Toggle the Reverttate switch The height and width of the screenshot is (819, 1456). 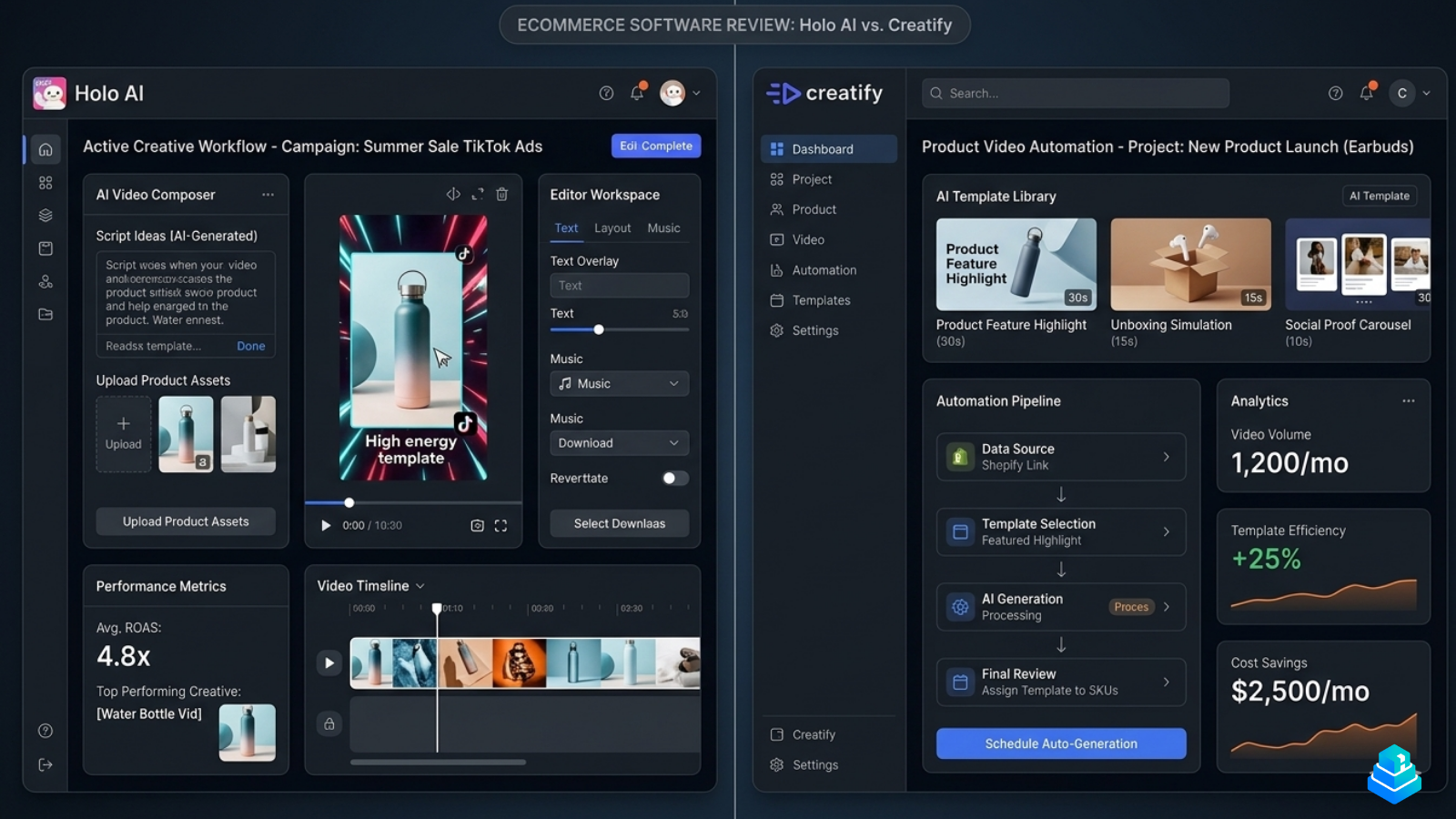[x=675, y=479]
